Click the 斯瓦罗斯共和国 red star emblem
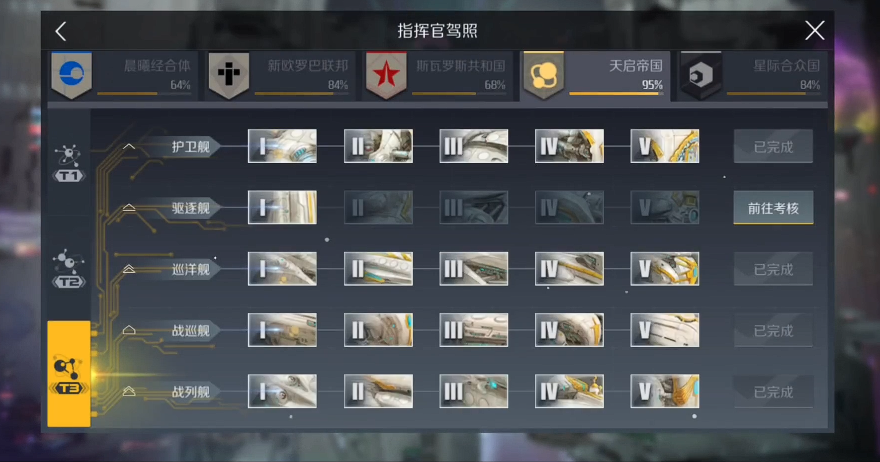 pyautogui.click(x=386, y=75)
